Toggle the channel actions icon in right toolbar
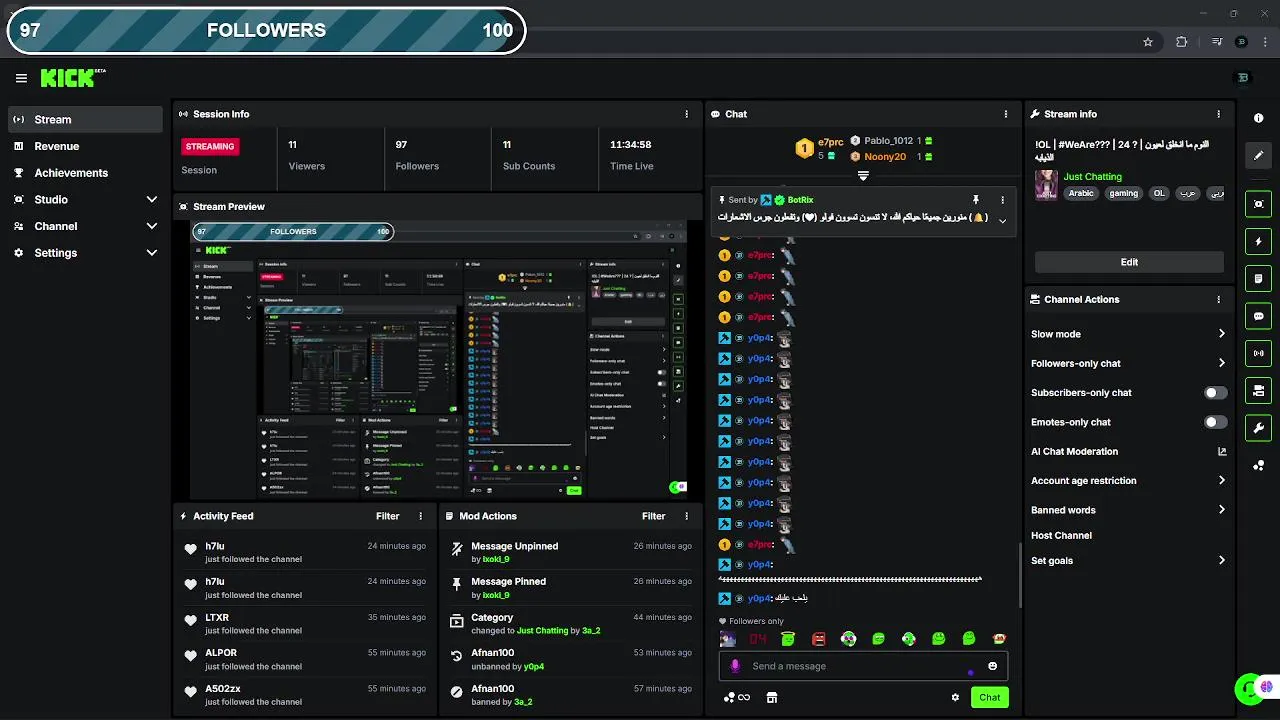Viewport: 1280px width, 720px height. (x=1258, y=390)
